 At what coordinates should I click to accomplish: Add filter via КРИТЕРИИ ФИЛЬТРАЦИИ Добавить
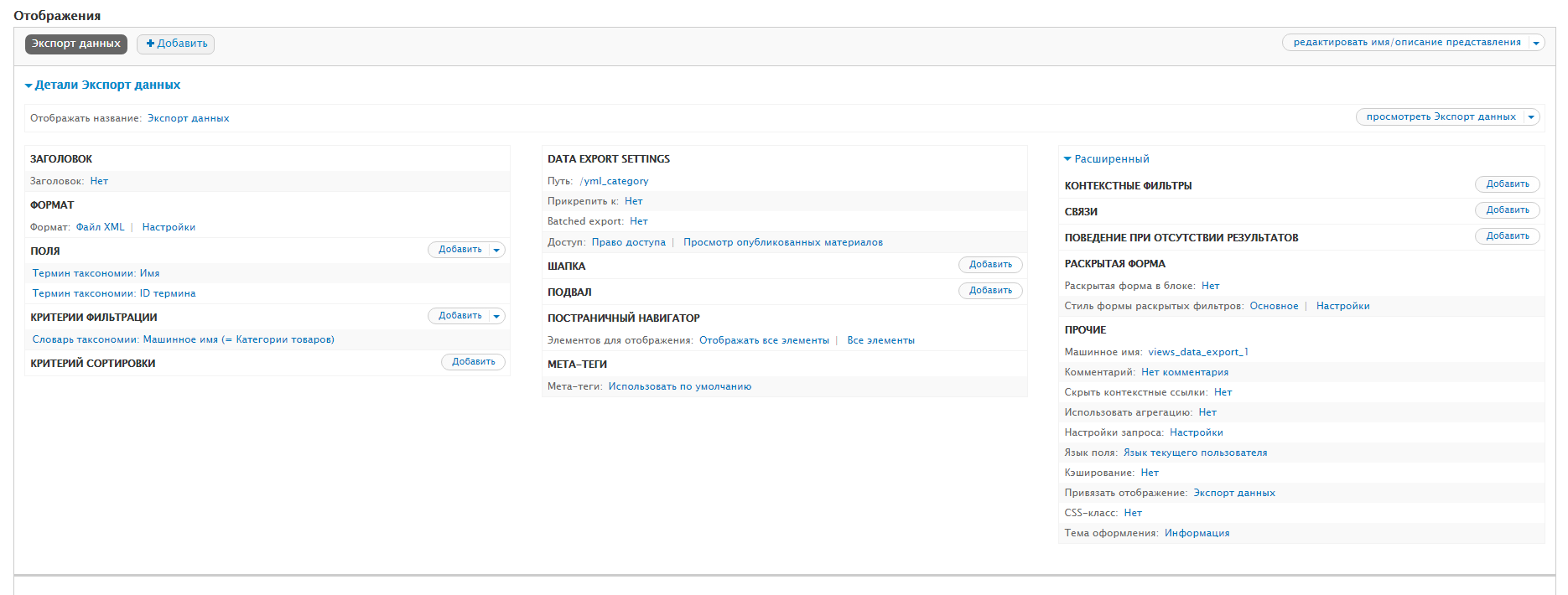[459, 316]
